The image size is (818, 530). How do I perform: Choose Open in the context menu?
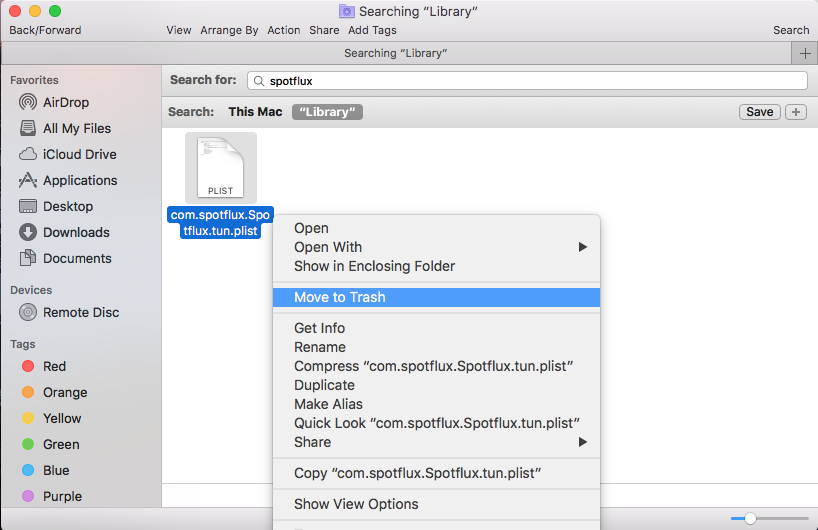(436, 228)
